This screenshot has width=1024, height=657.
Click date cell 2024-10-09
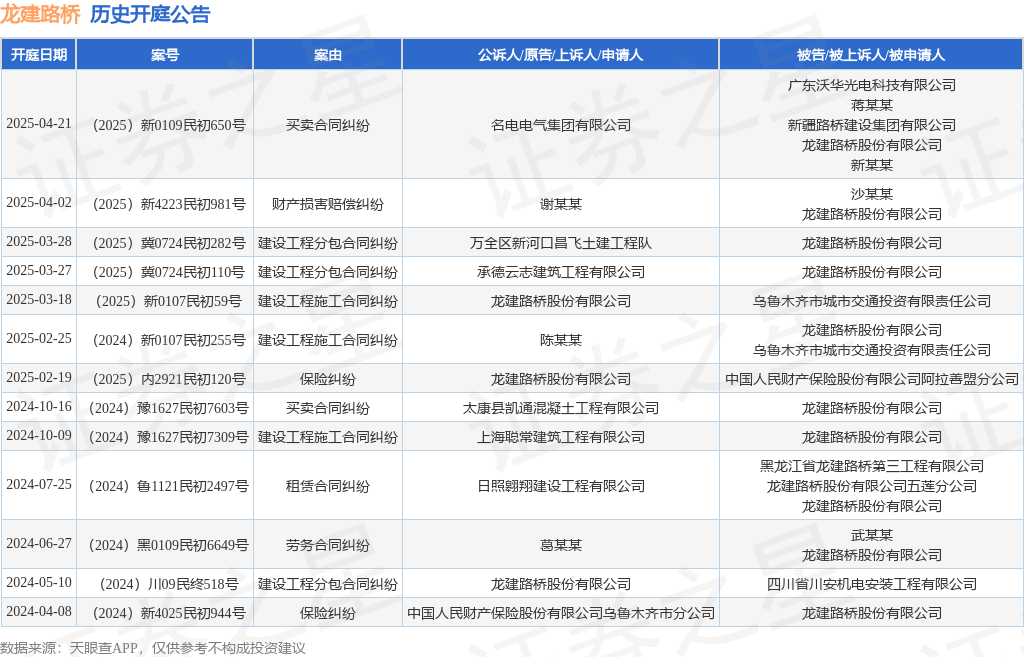pyautogui.click(x=39, y=436)
